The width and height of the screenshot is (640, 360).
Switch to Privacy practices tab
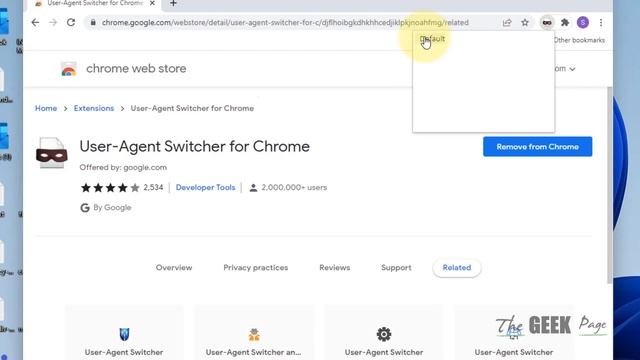coord(256,268)
